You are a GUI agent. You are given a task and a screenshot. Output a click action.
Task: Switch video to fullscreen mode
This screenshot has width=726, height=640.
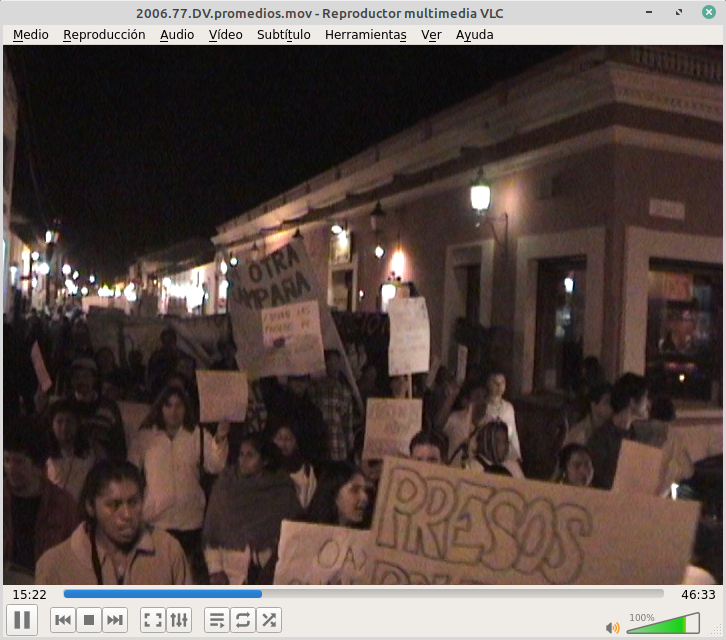153,620
